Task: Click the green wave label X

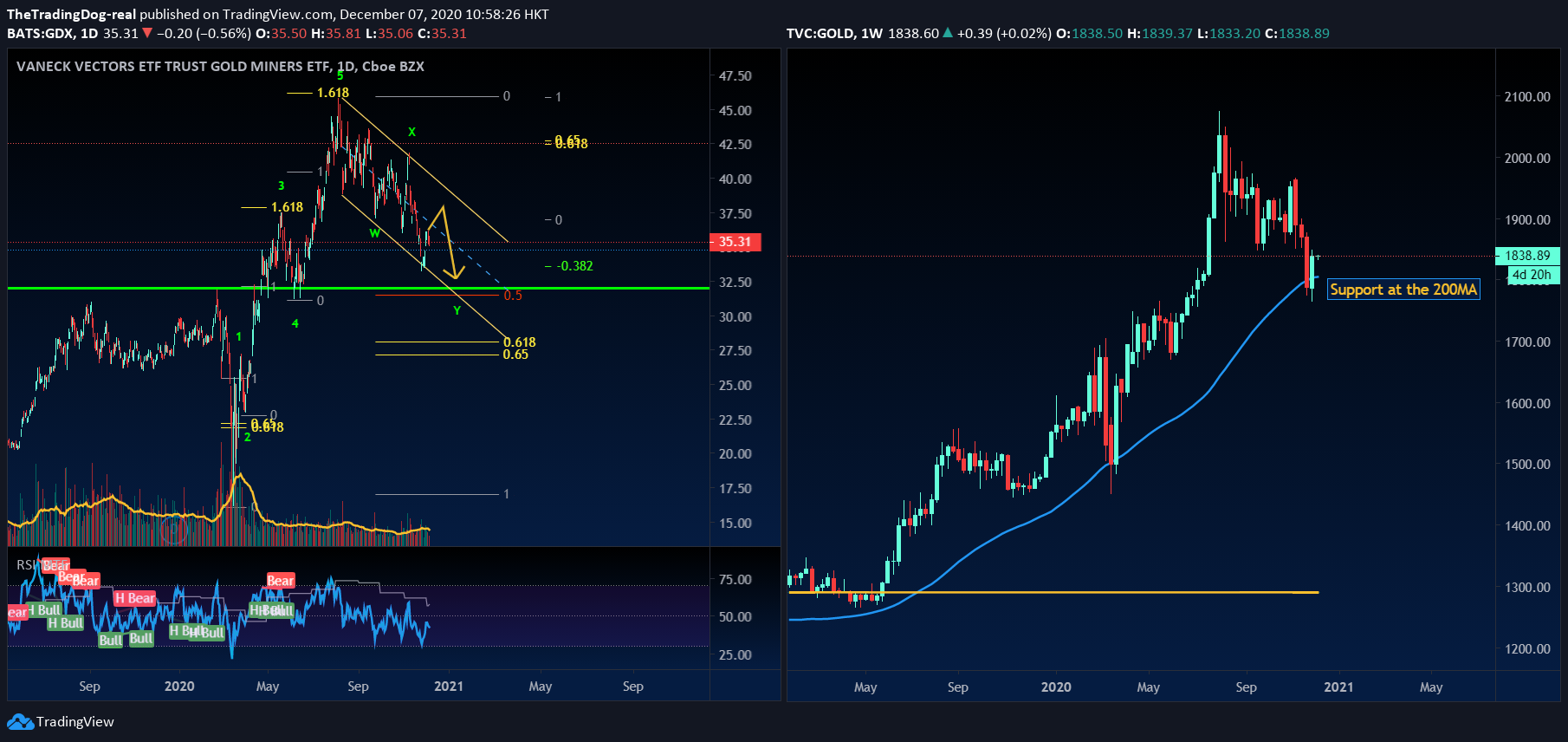Action: tap(411, 132)
